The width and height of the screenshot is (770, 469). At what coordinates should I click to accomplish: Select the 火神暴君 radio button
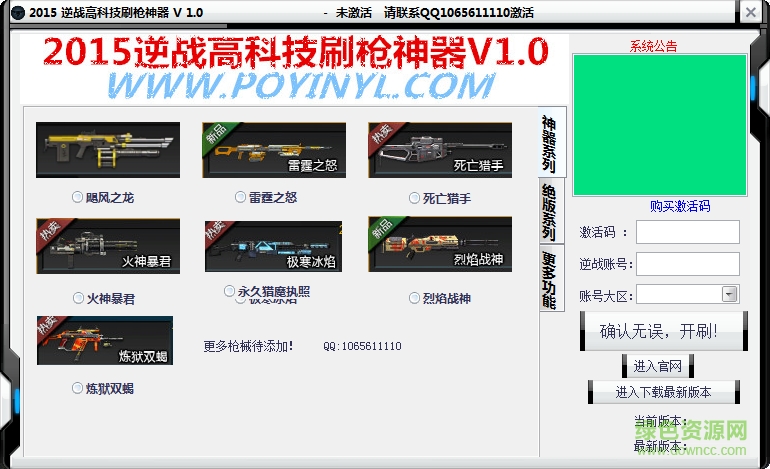[78, 298]
